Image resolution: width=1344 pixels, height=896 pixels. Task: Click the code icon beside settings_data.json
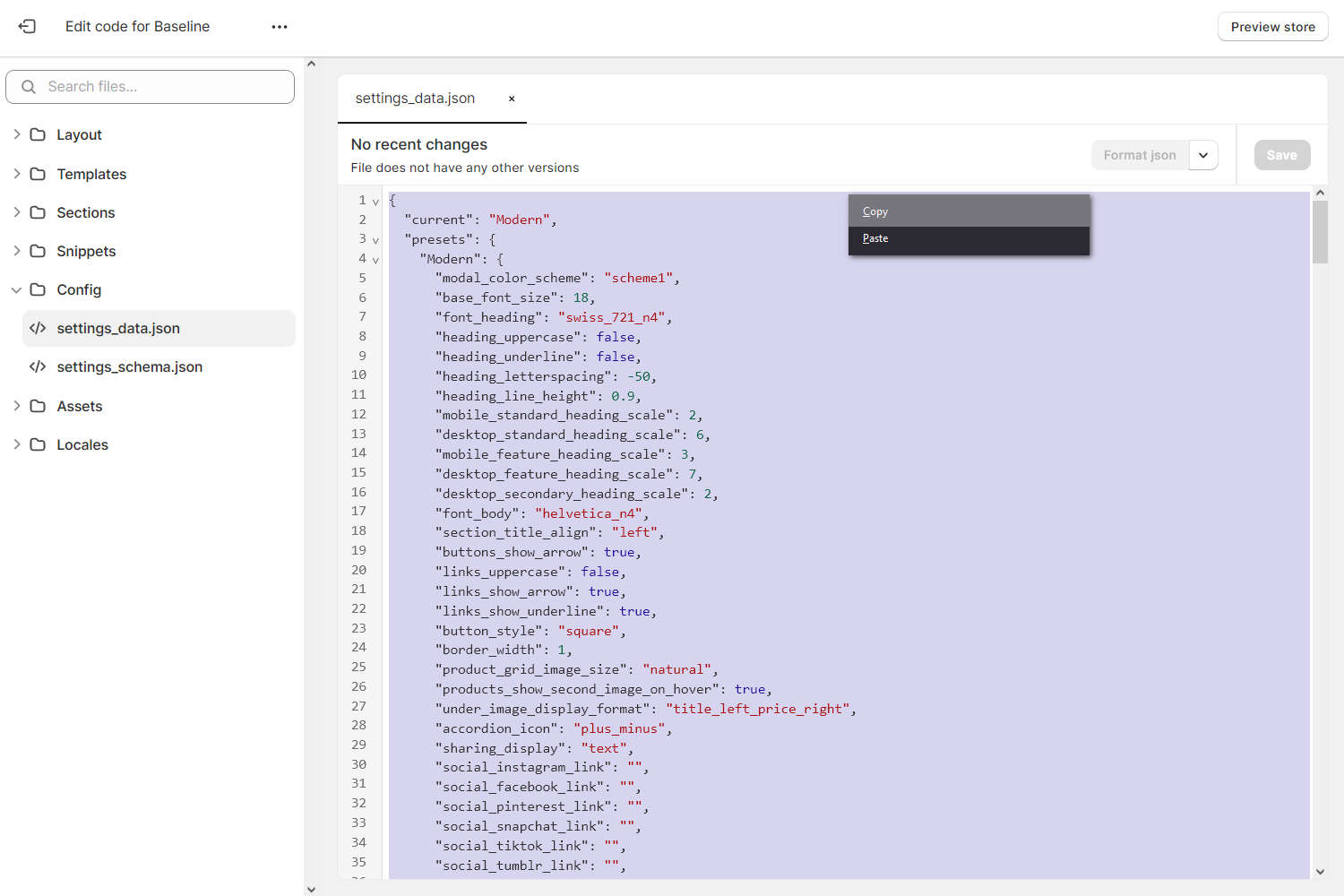38,328
